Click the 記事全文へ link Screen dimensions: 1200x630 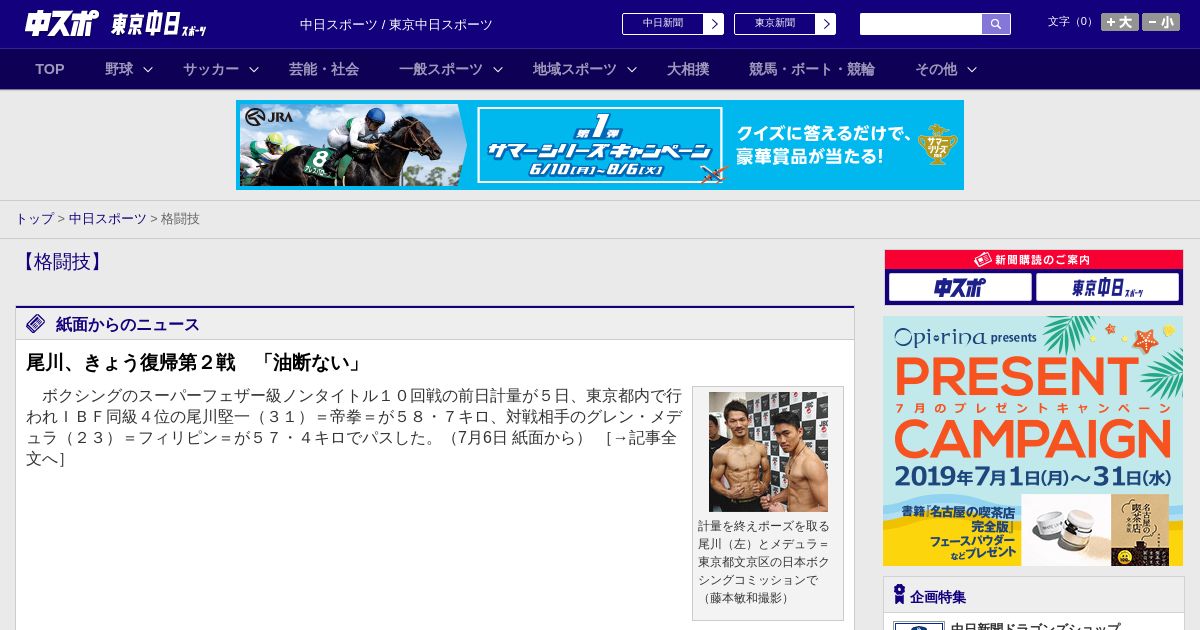[351, 448]
